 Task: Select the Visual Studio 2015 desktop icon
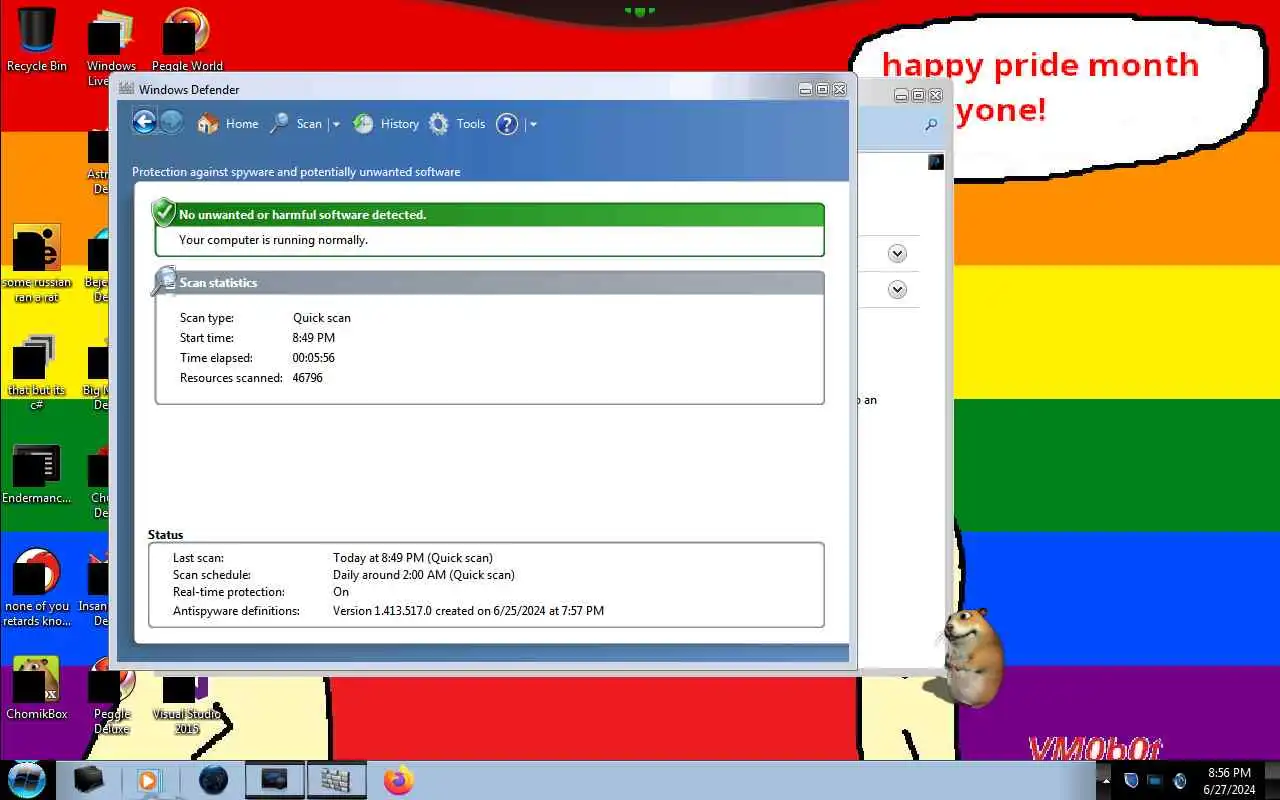click(x=187, y=702)
